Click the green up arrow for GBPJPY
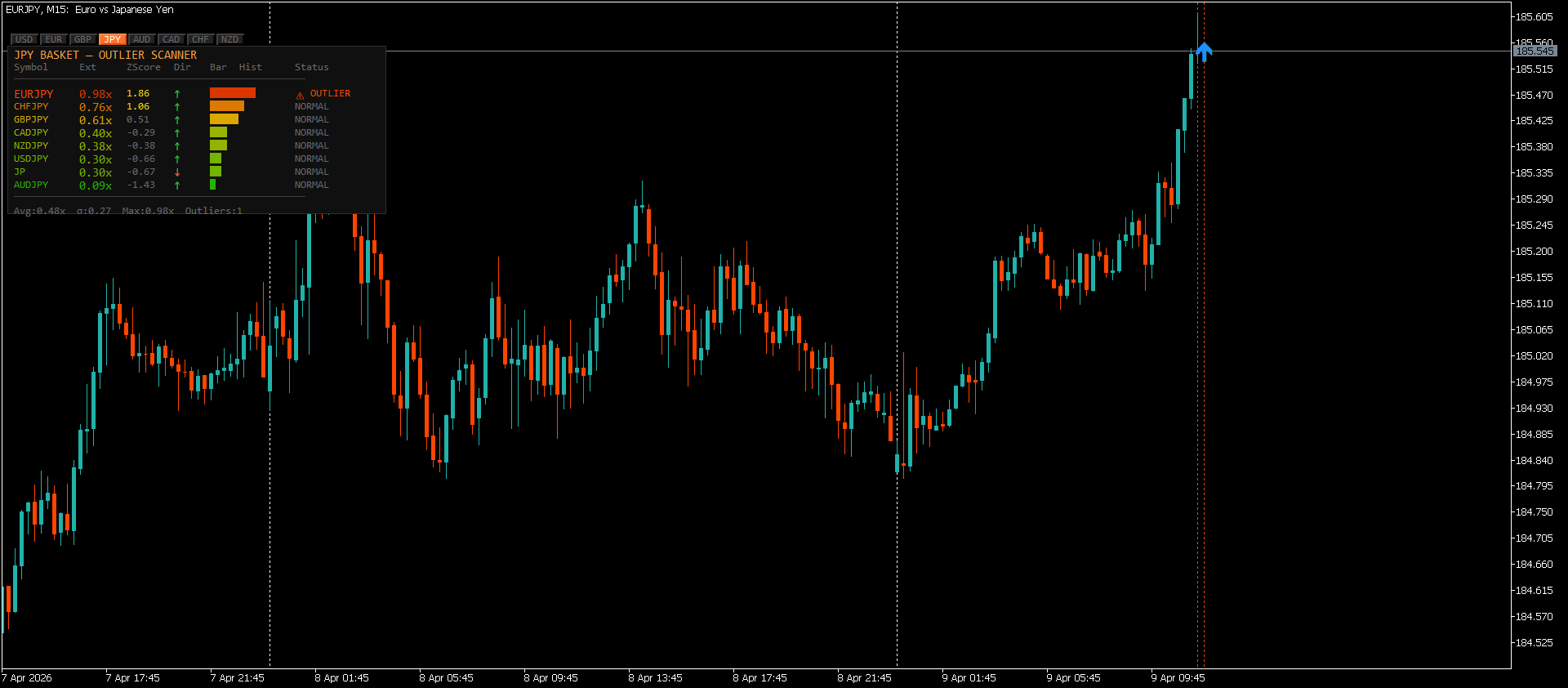The width and height of the screenshot is (1568, 688). click(177, 120)
